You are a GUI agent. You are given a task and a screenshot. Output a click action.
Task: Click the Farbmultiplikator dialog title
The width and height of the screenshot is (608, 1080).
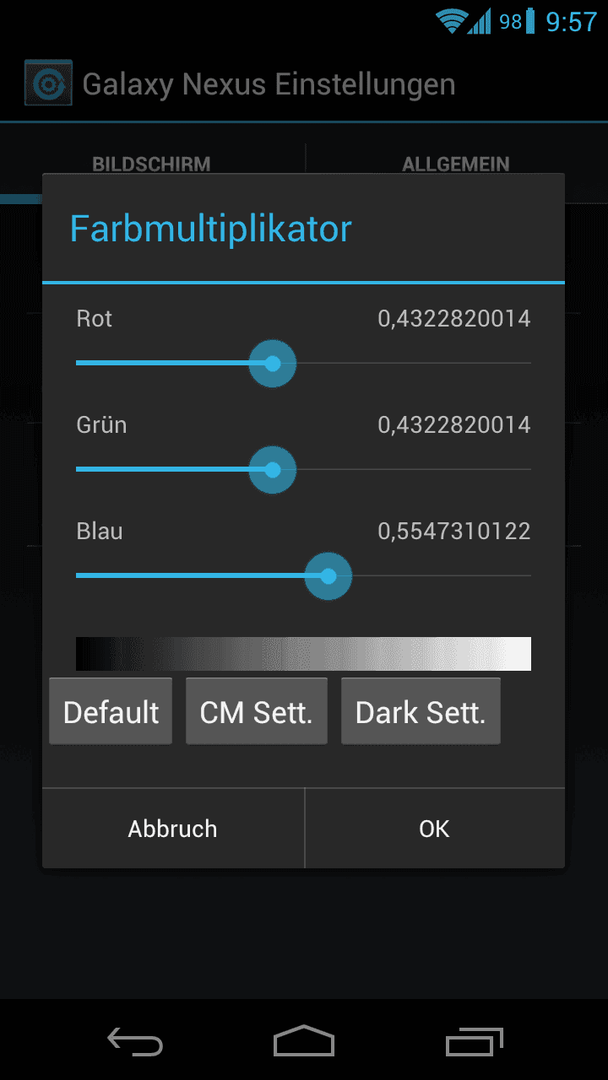[x=211, y=229]
